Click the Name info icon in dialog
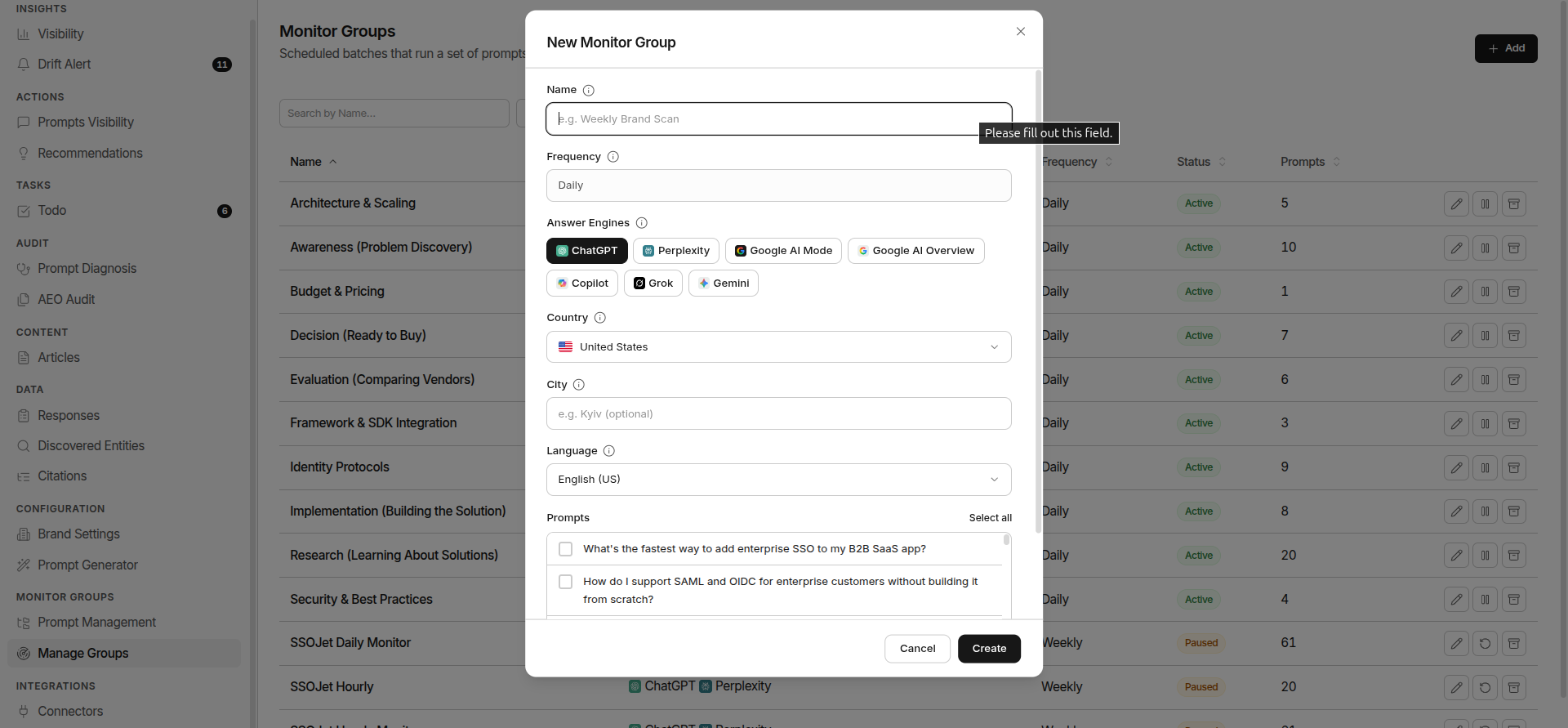The width and height of the screenshot is (1568, 728). (x=588, y=90)
